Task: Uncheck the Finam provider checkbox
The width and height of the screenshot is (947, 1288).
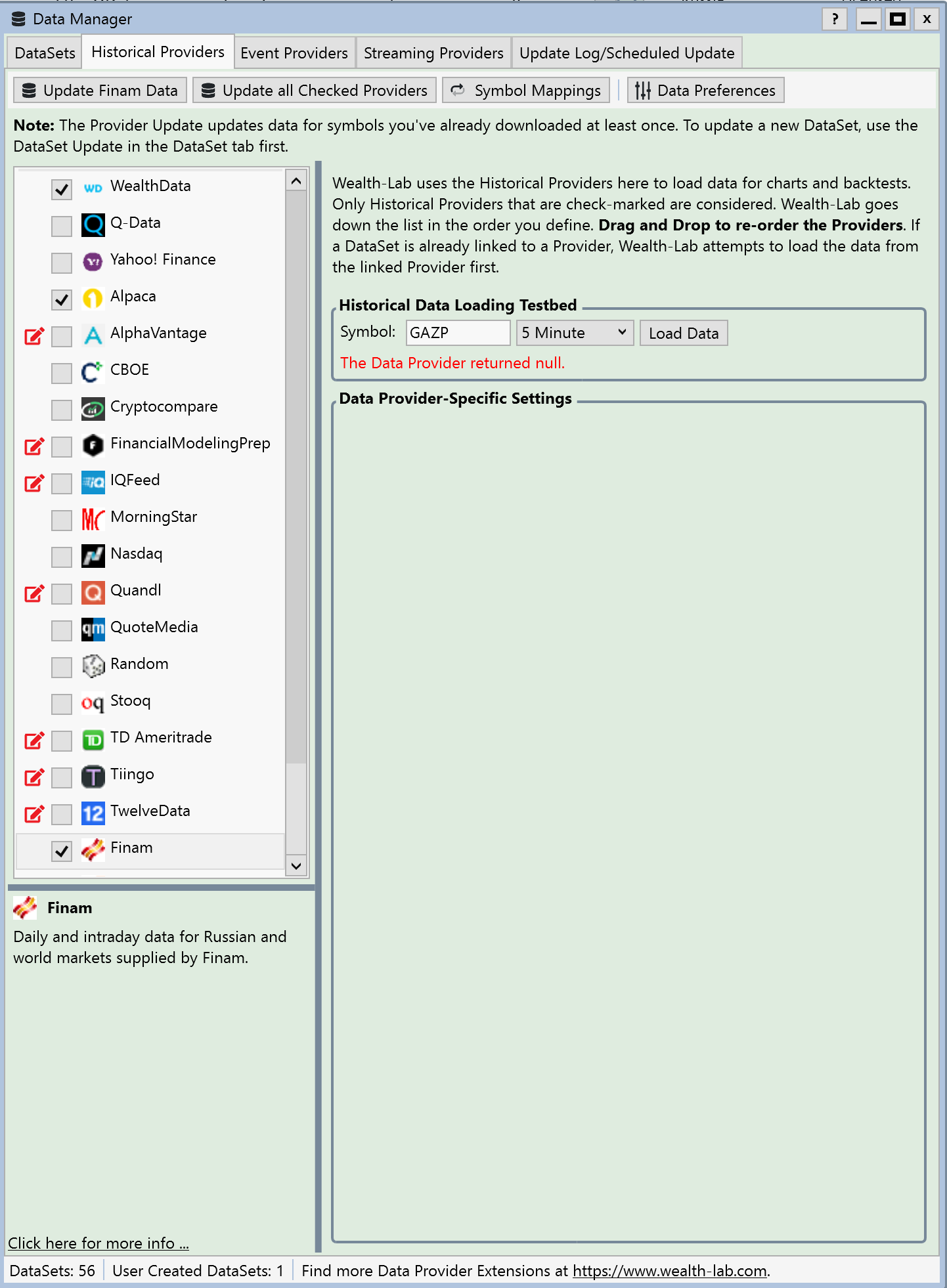Action: click(x=62, y=851)
